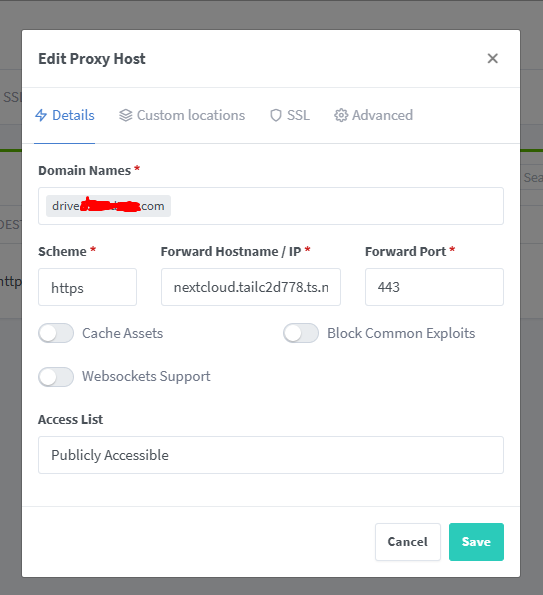Switch to the SSL tab
543x595 pixels.
[x=290, y=115]
